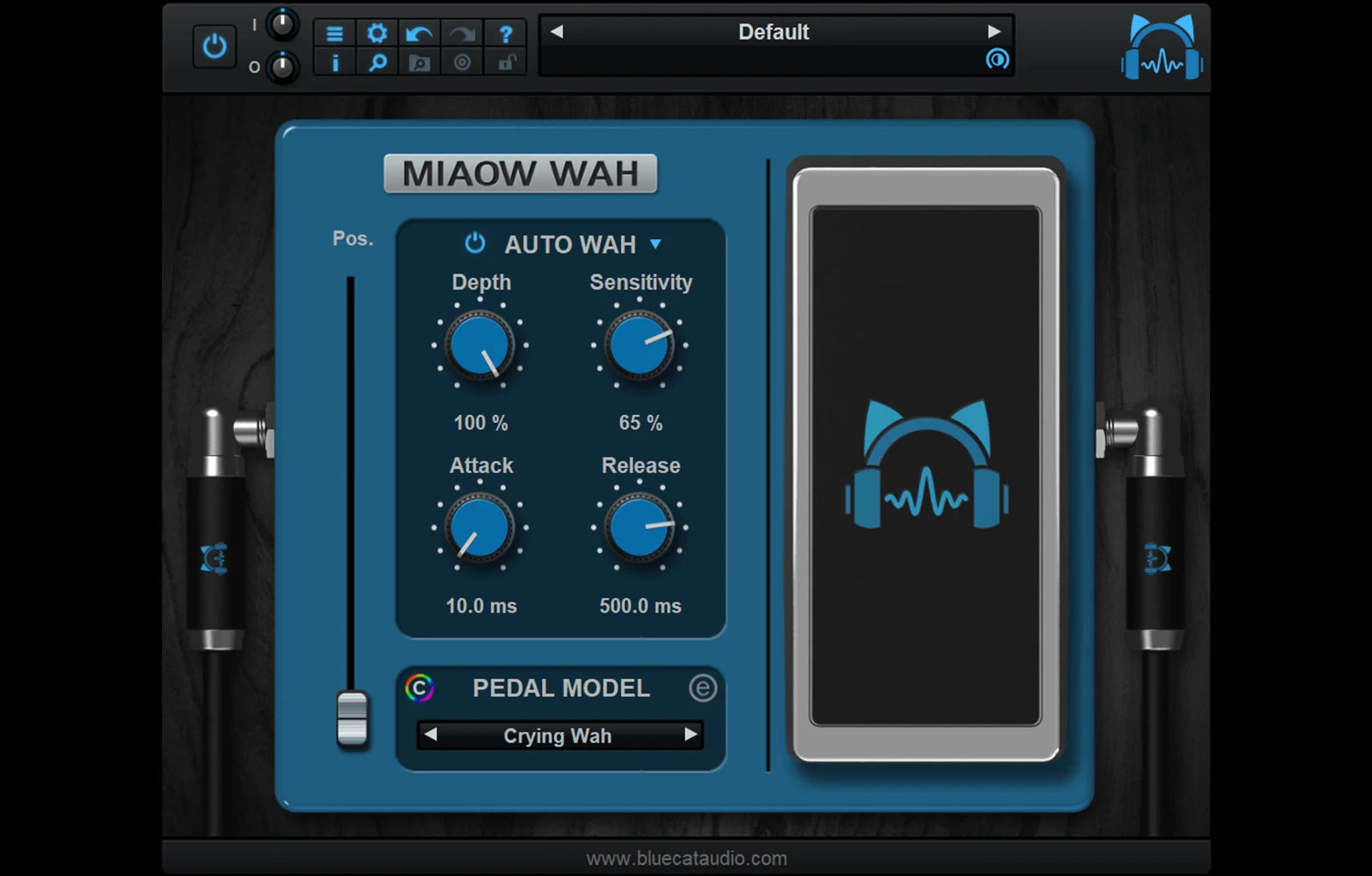This screenshot has width=1372, height=876.
Task: Open the www.bluecataudio.com link
Action: [686, 858]
